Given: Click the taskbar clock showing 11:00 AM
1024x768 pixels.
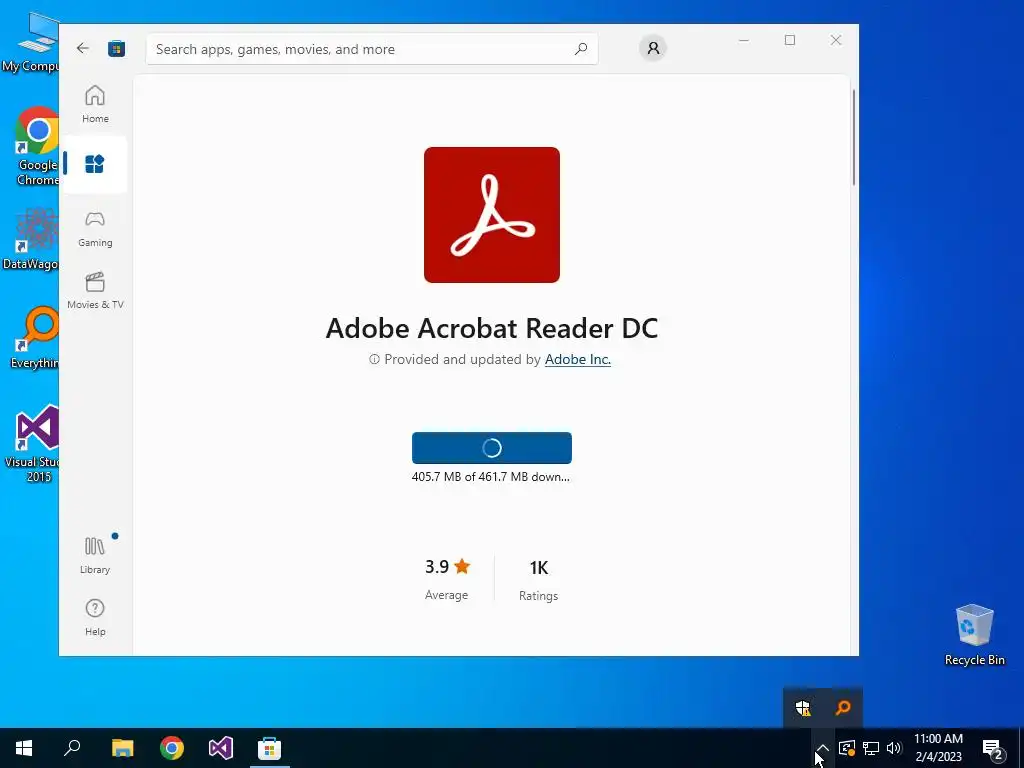Looking at the screenshot, I should [938, 748].
